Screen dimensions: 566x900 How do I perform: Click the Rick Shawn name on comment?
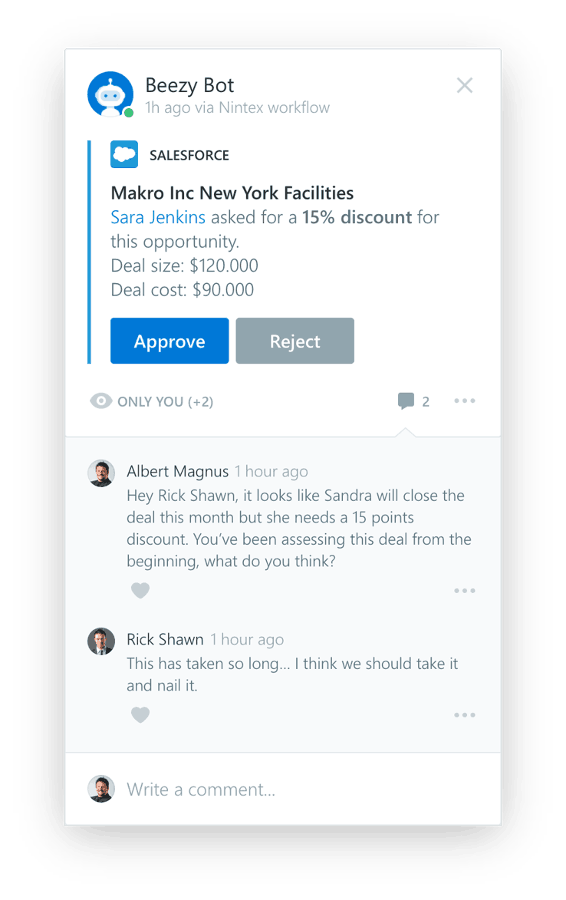tap(165, 639)
